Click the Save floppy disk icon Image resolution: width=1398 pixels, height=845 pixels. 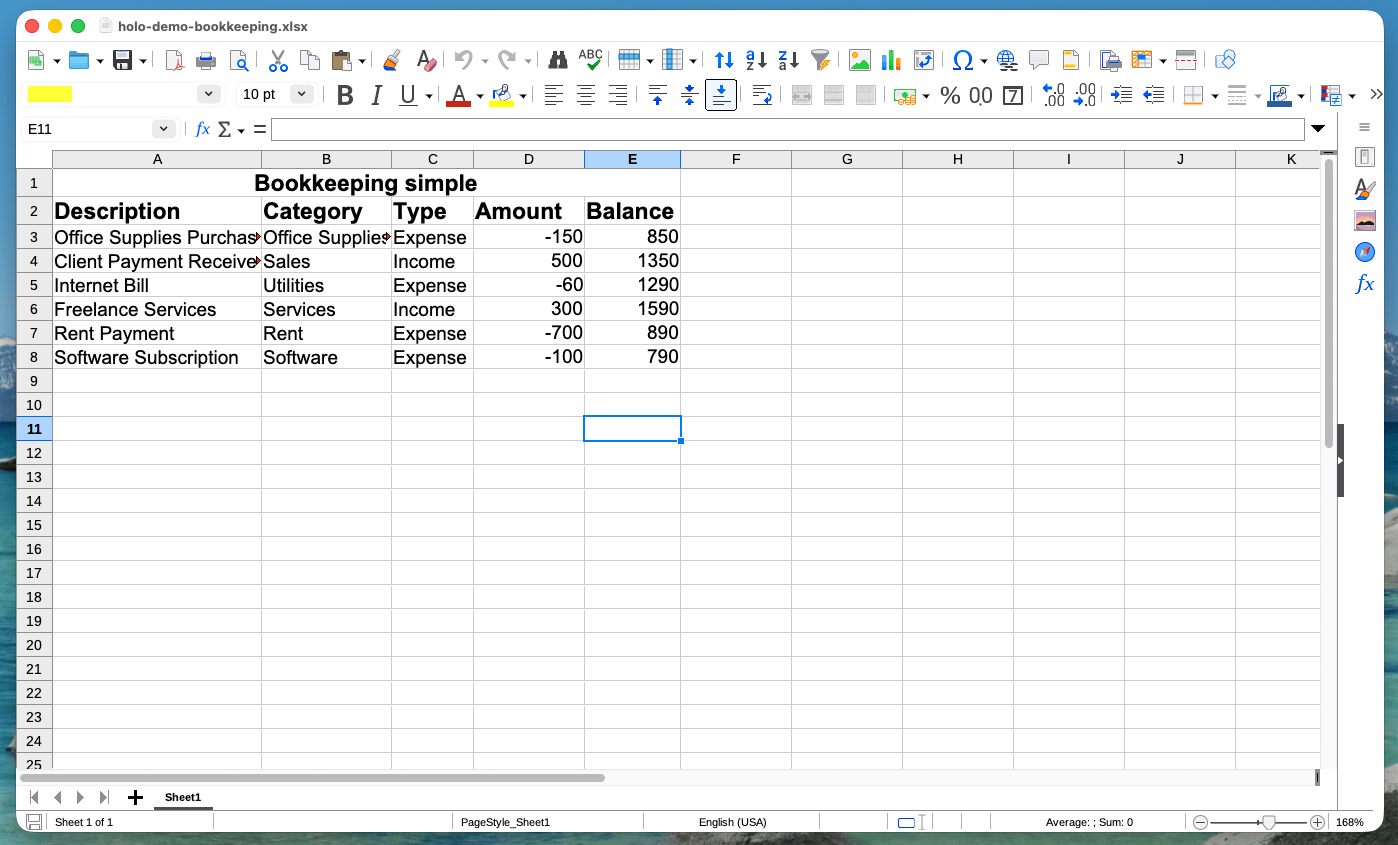click(122, 61)
